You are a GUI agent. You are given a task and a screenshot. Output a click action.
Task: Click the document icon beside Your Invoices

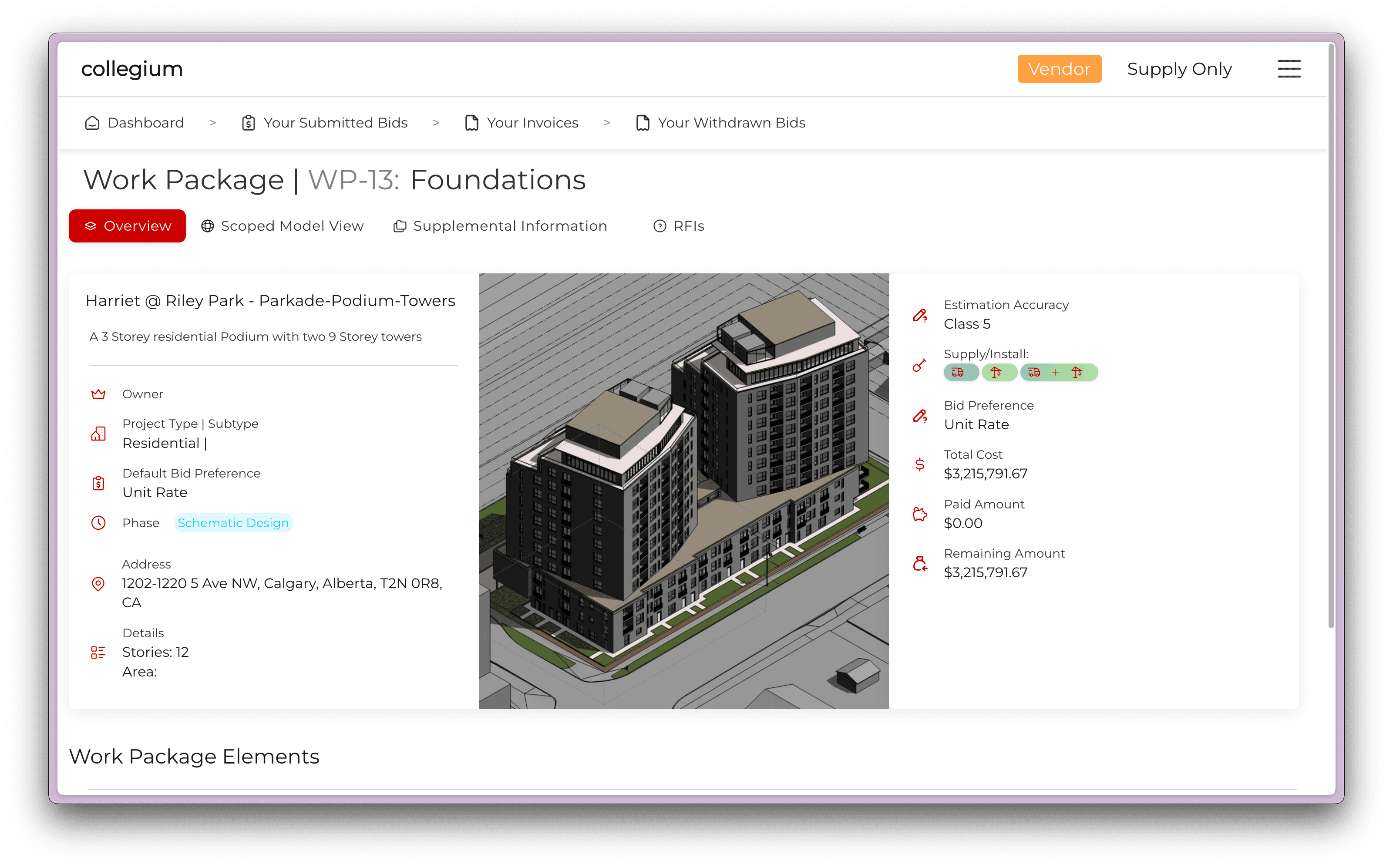471,122
